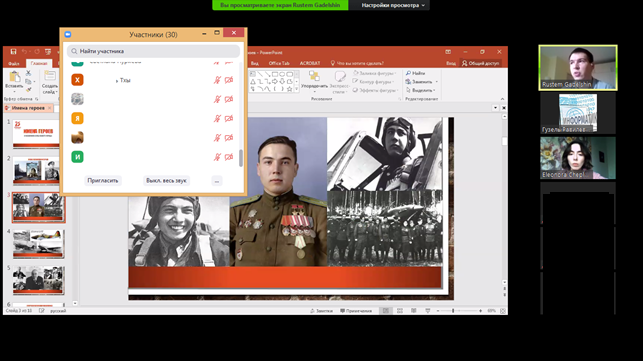643x361 pixels.
Task: Toggle mic for participant with gray mosaic avatar
Action: [217, 99]
